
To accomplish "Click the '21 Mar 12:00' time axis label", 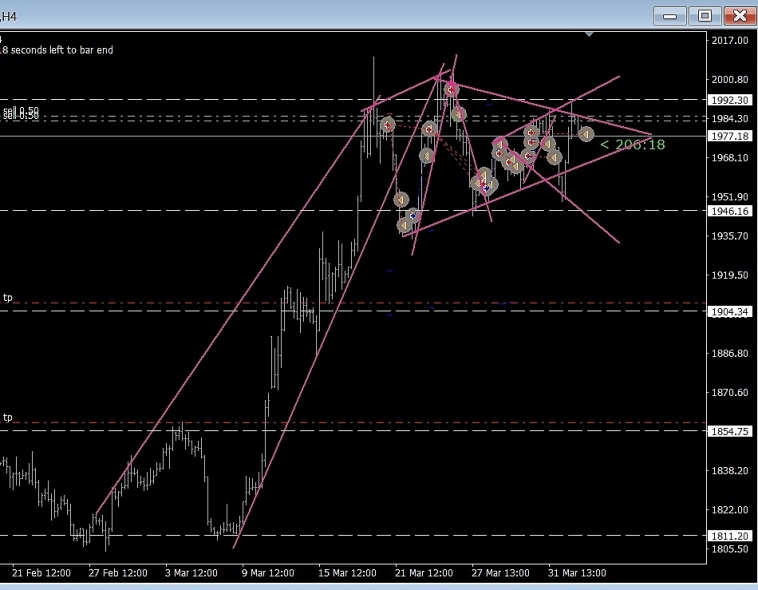I will [x=424, y=573].
